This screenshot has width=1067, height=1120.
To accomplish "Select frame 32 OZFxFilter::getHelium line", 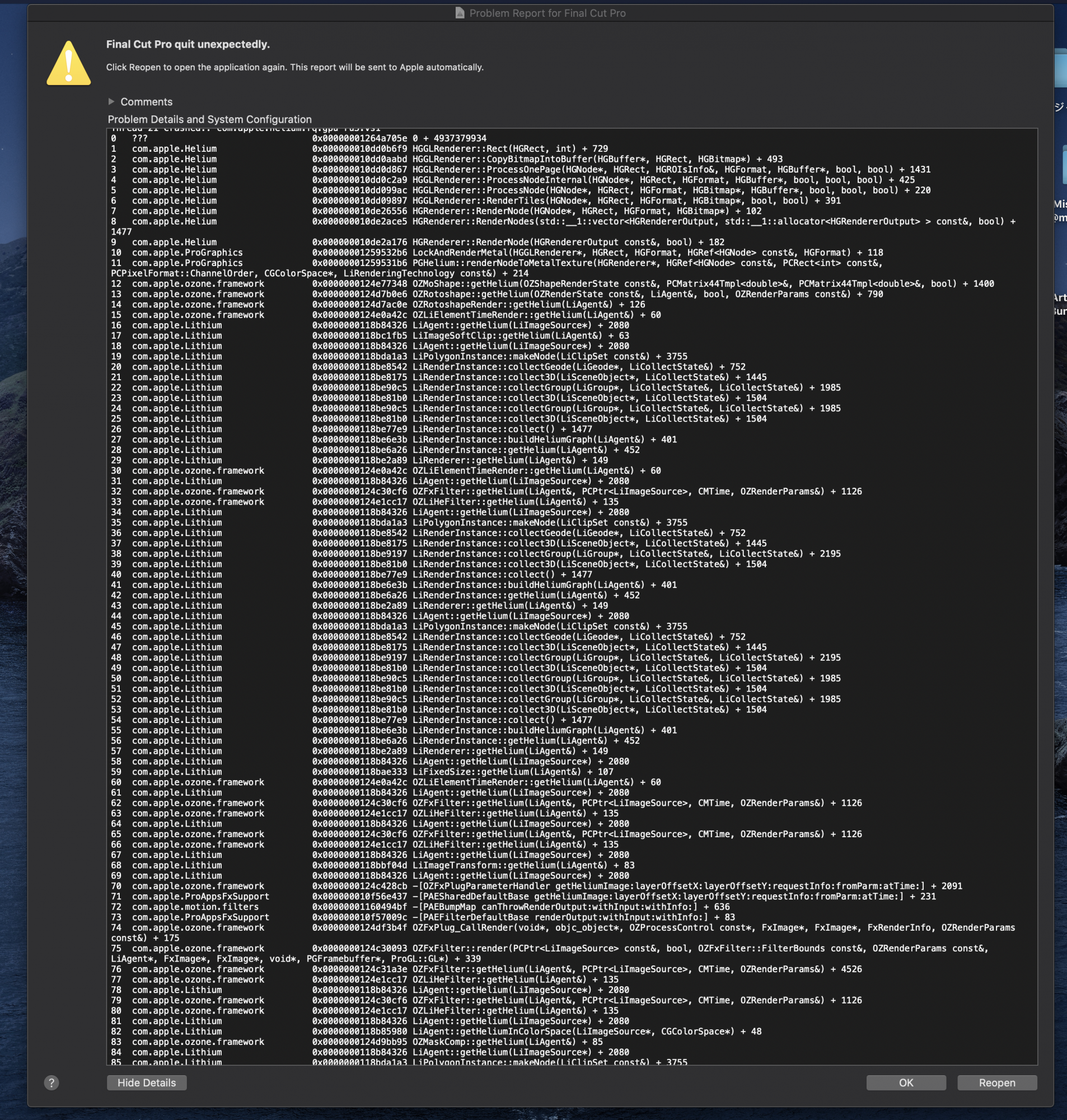I will click(486, 492).
